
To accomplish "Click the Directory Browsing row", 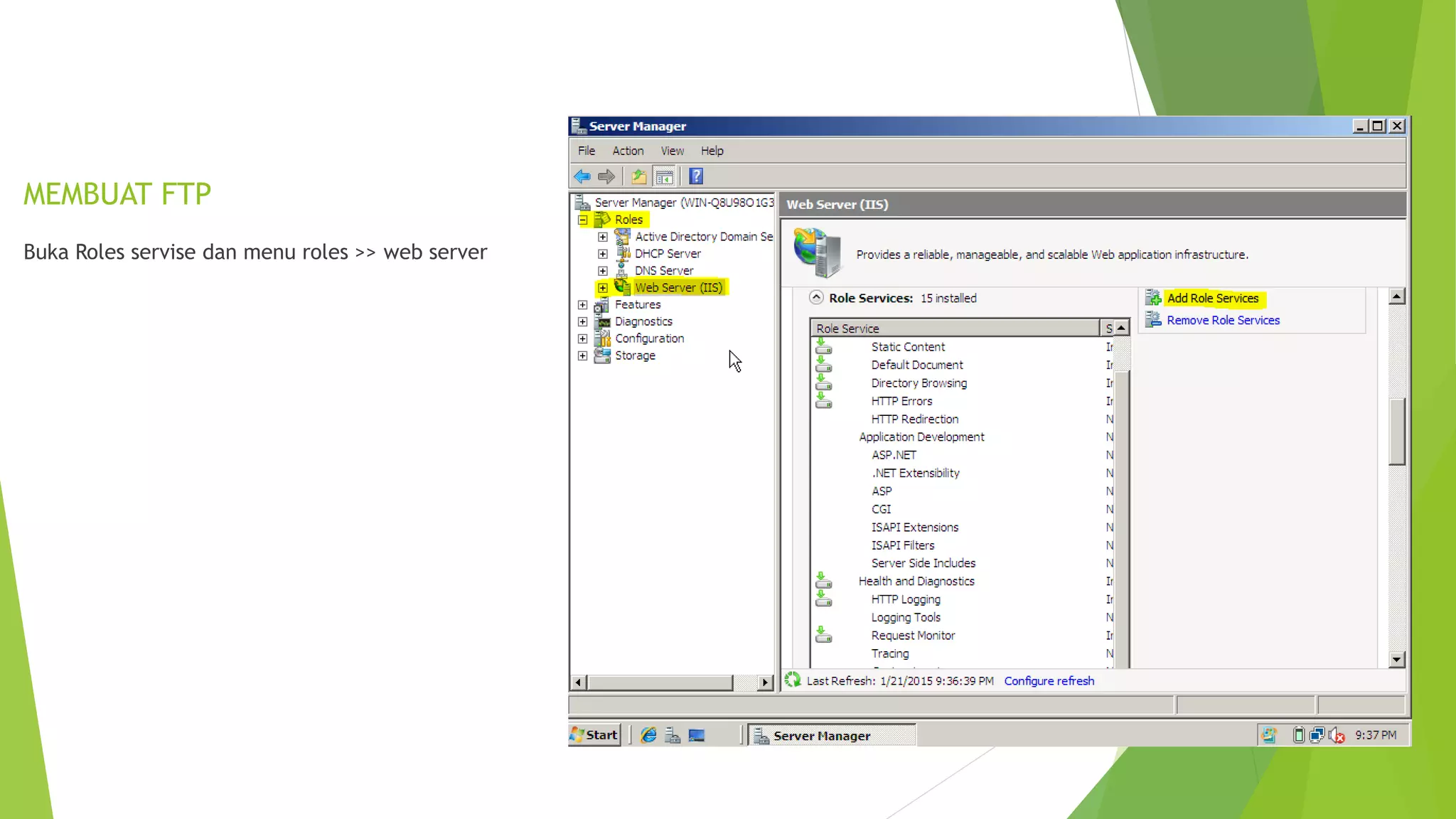I will coord(963,382).
